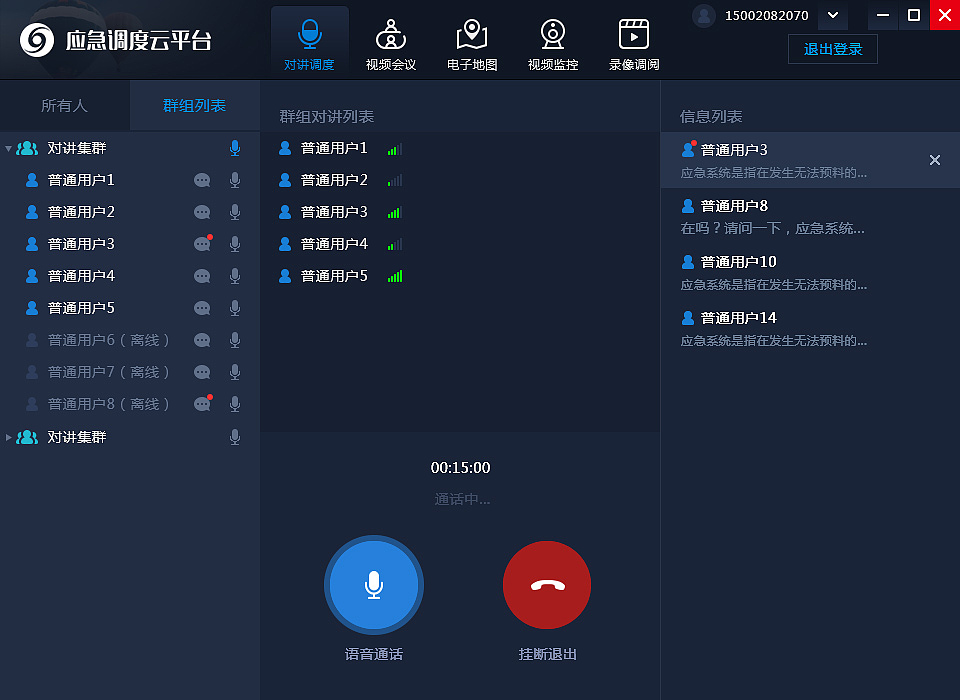Screen dimensions: 960x700
Task: Open the 录像调阅 recording playback panel
Action: coord(634,40)
